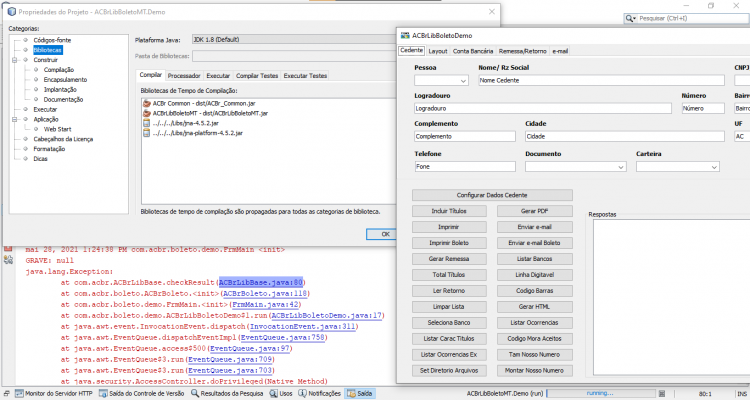Open the Usos panel icon
Image resolution: width=750 pixels, height=400 pixels.
(274, 393)
